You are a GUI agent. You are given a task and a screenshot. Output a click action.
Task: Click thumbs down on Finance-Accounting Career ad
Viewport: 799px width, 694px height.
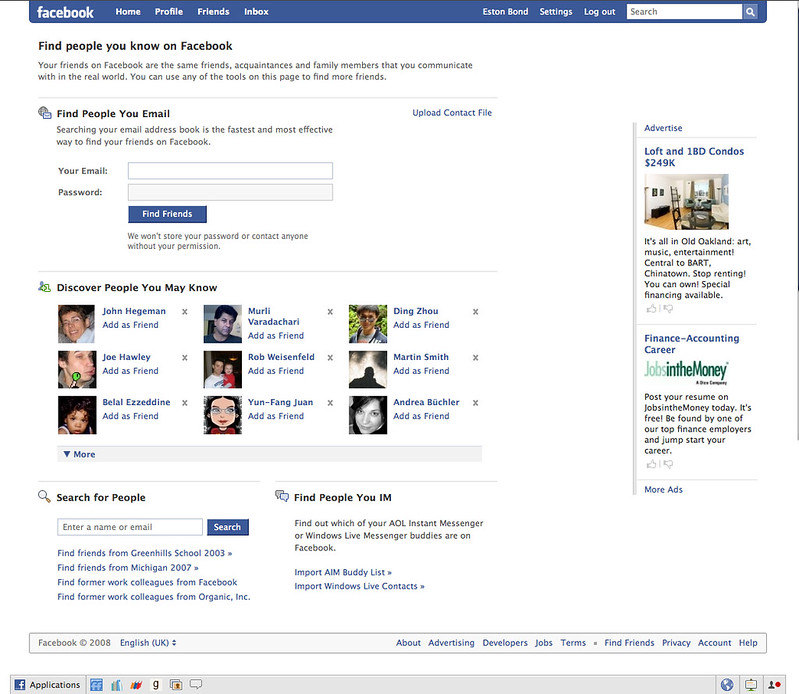[668, 464]
